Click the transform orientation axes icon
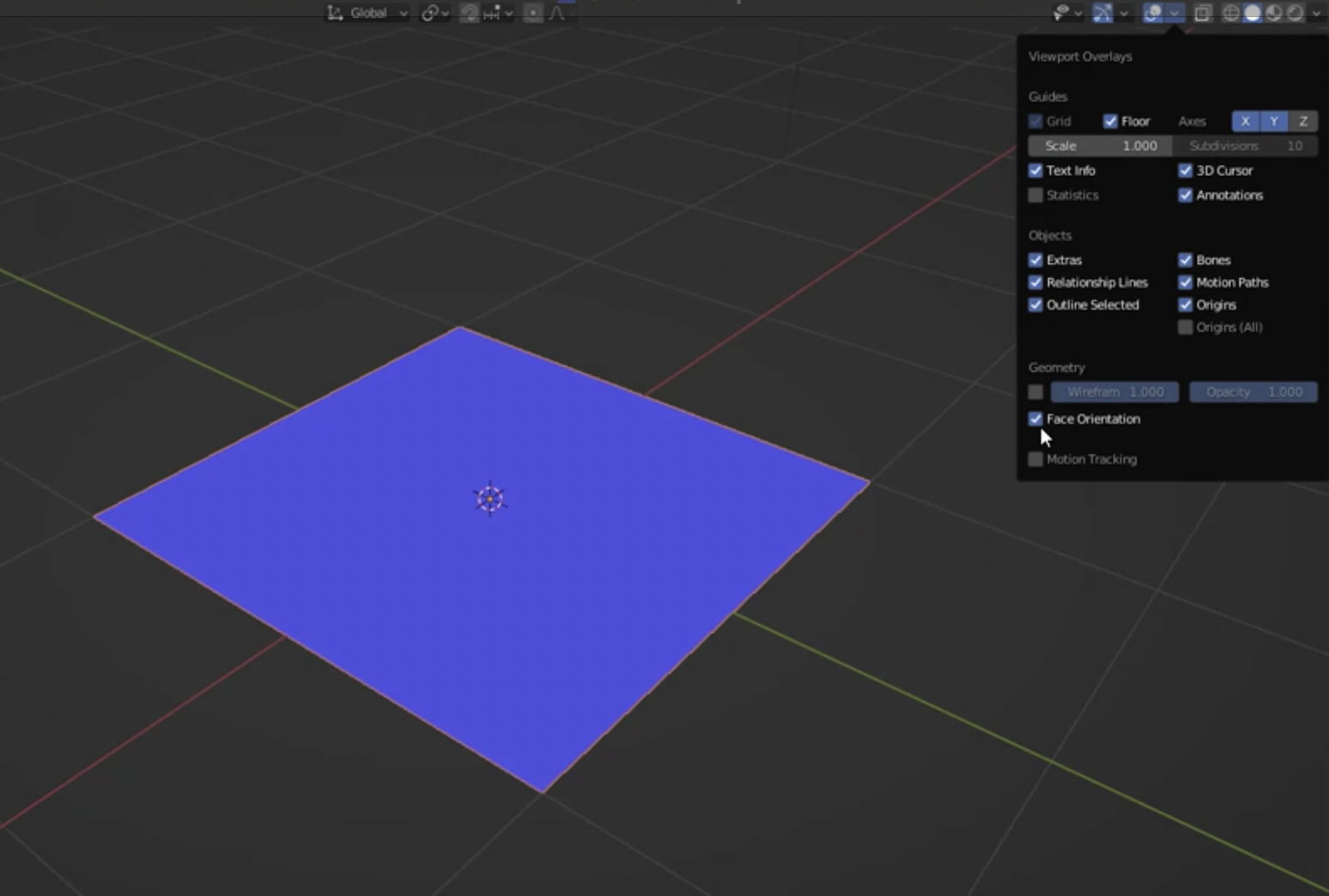The image size is (1329, 896). point(336,13)
